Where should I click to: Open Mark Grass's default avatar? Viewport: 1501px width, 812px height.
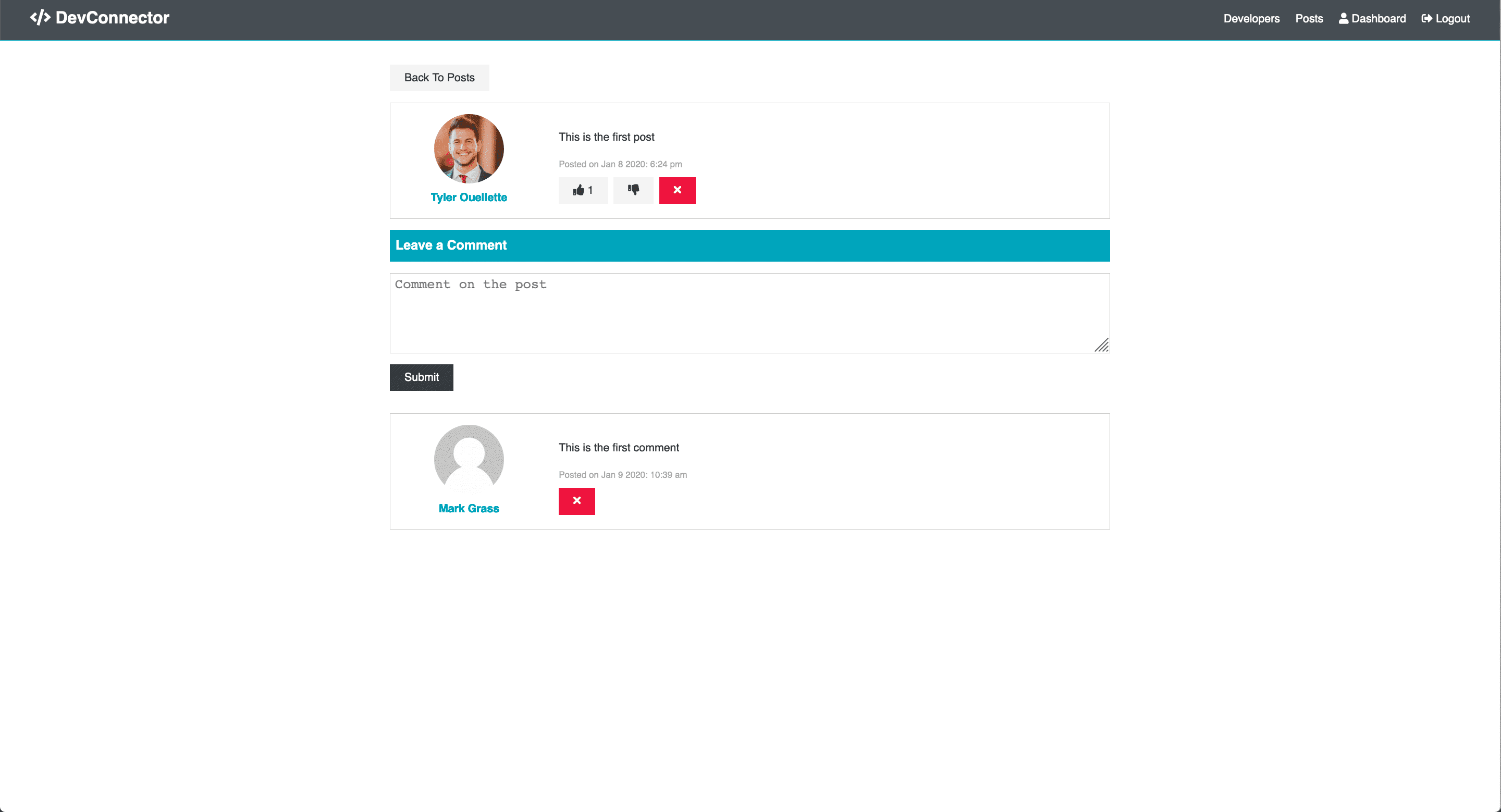pos(469,459)
